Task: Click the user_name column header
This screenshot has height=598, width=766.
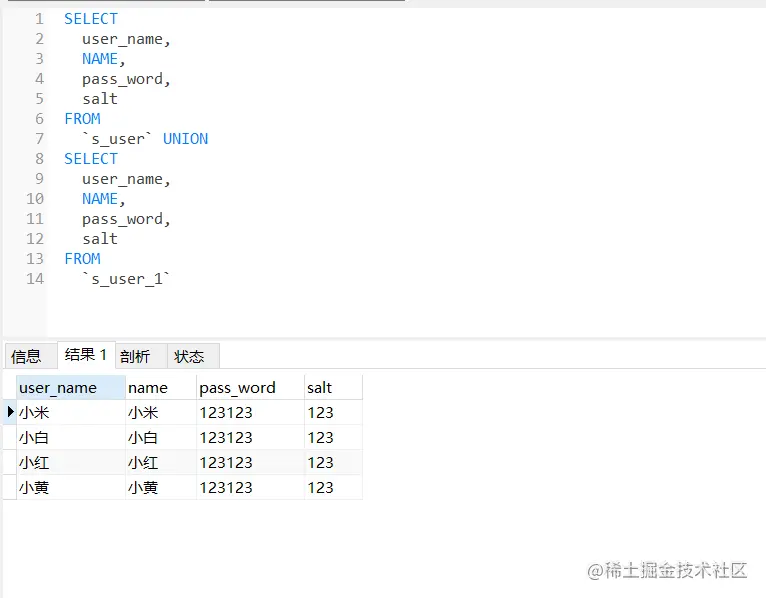Action: click(x=58, y=388)
